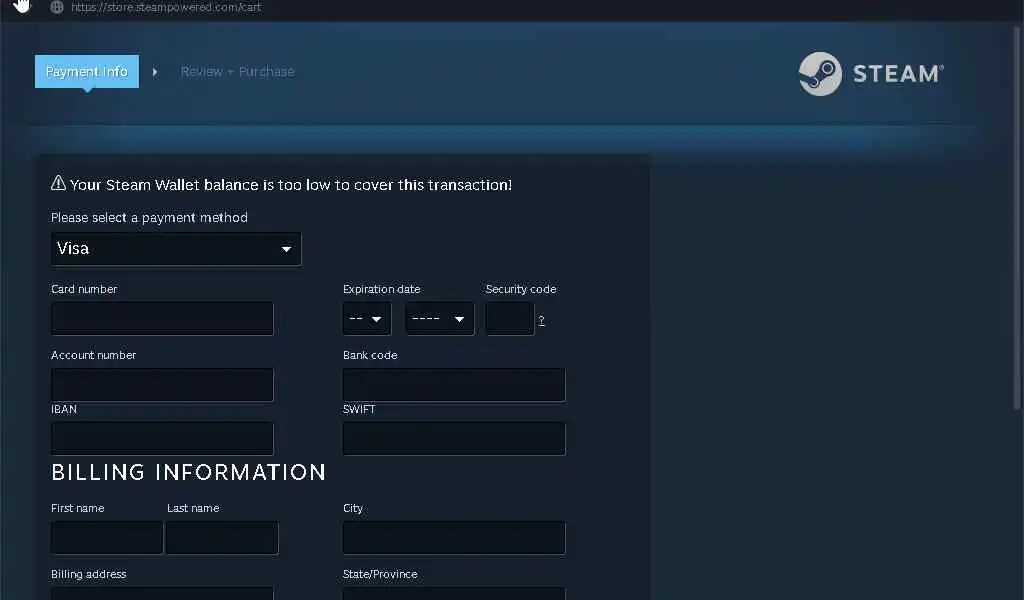Open the Visa payment method dropdown
This screenshot has height=600, width=1024.
point(176,249)
